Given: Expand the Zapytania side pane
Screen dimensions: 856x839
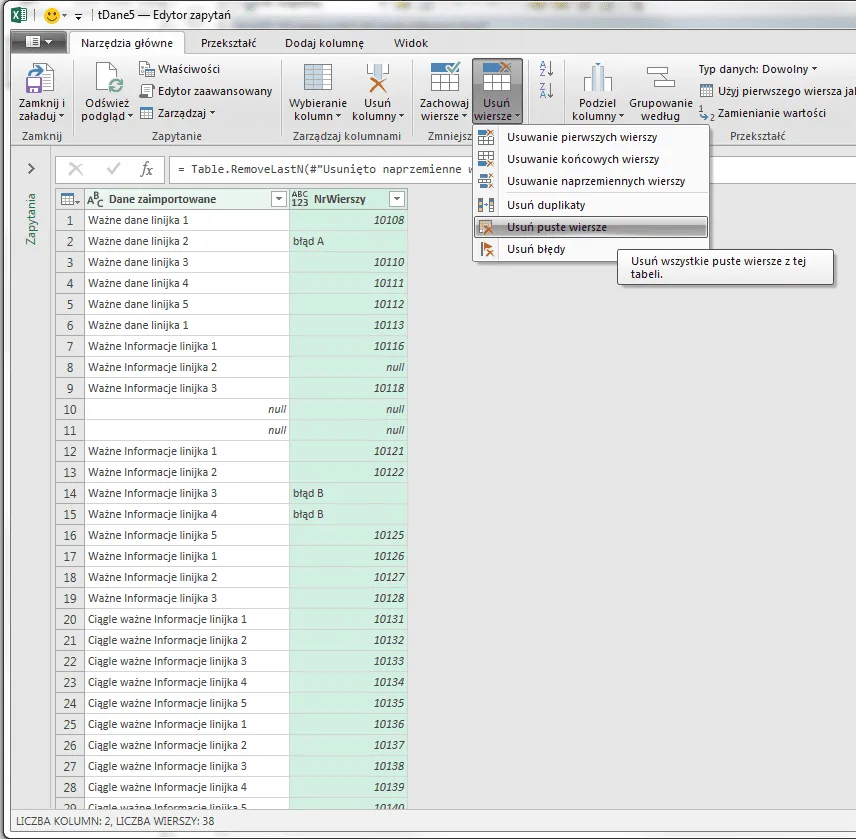Looking at the screenshot, I should [x=31, y=169].
